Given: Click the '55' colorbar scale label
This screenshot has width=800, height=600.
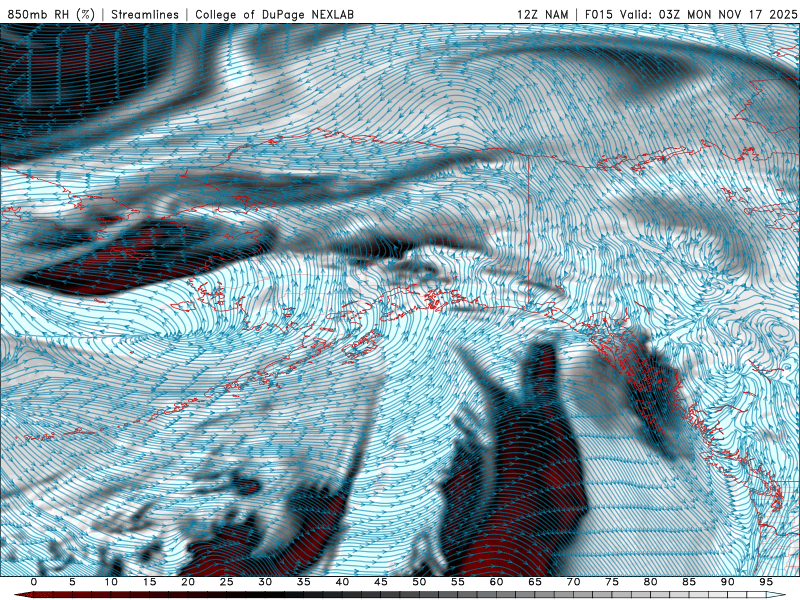Looking at the screenshot, I should 458,582.
